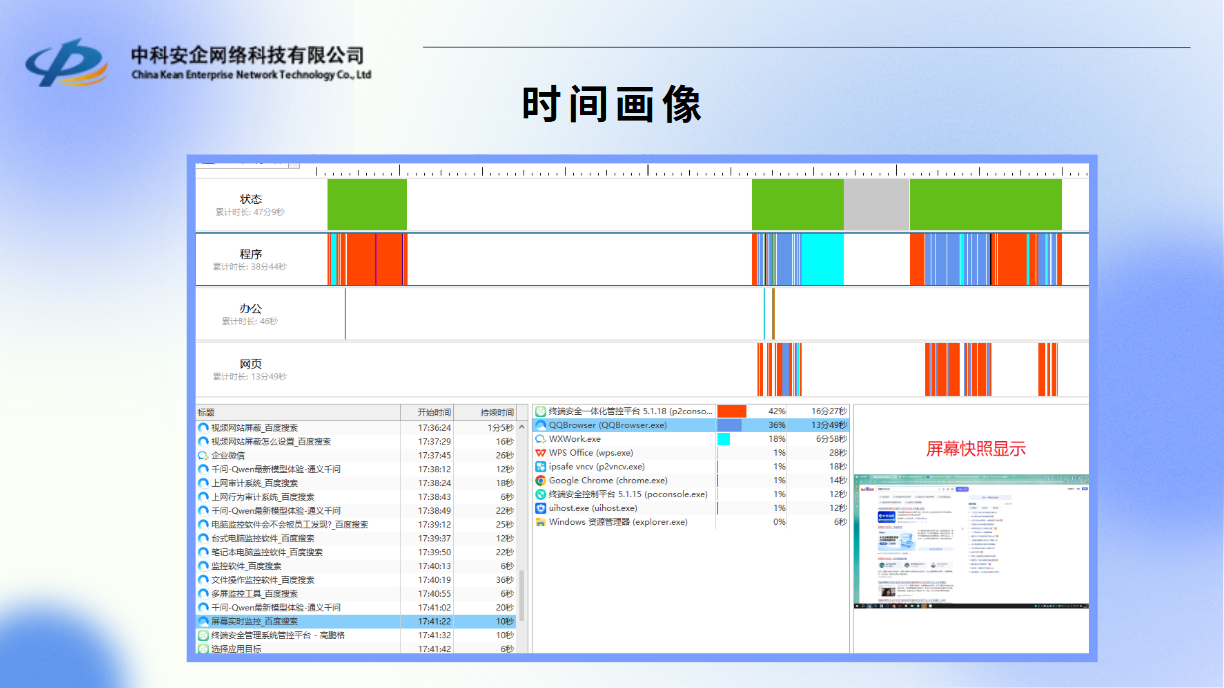
Task: Click the icon beside 台式电脑监控软件_百度搜索
Action: click(x=203, y=538)
